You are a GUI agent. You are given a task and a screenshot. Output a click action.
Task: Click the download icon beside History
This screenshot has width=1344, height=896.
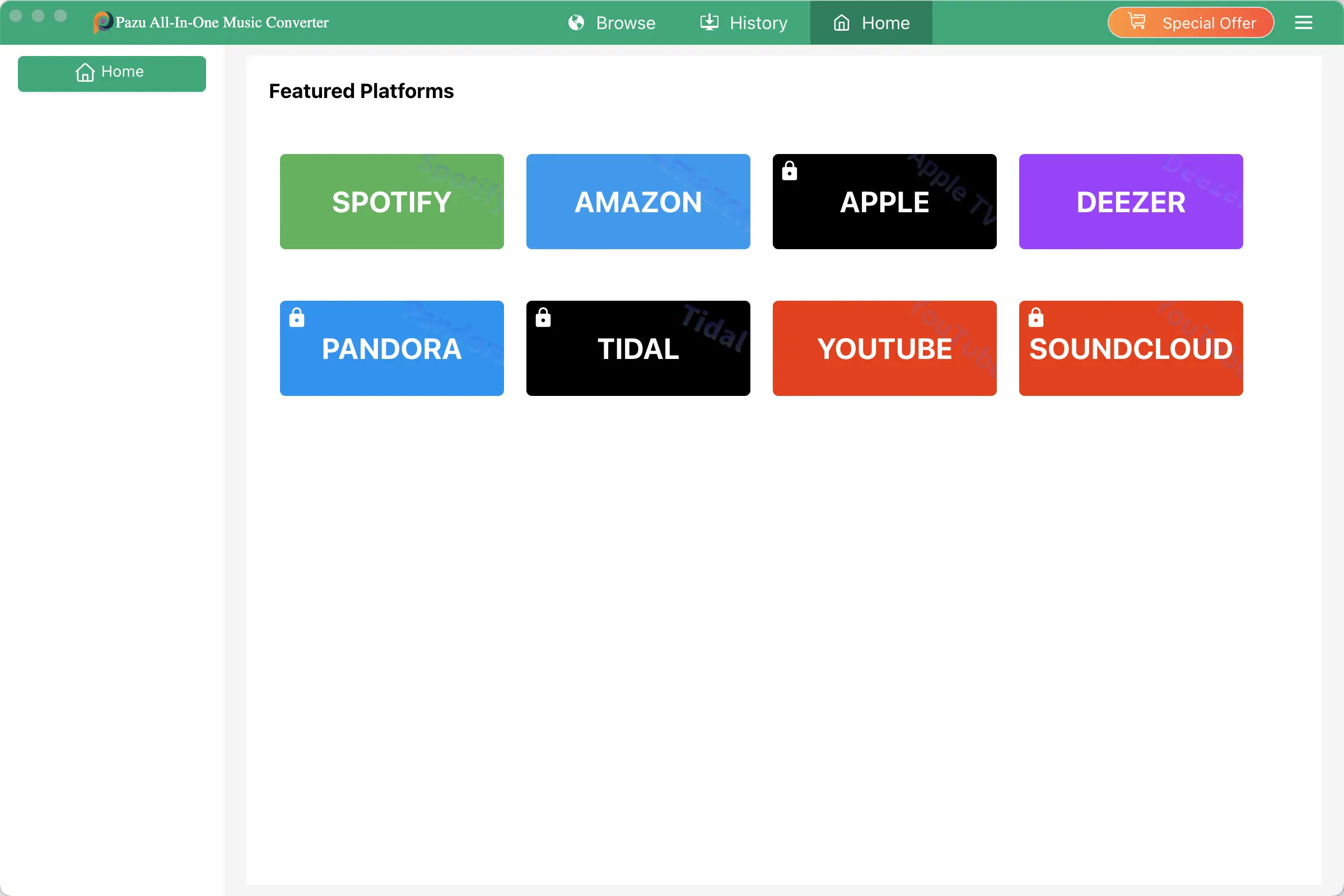[x=709, y=22]
